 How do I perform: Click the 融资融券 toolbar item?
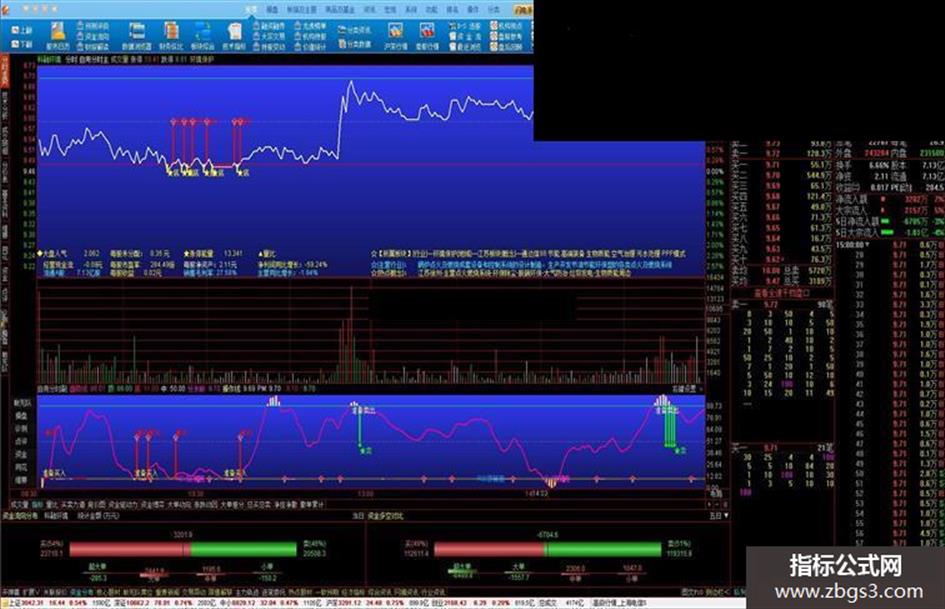pyautogui.click(x=269, y=26)
